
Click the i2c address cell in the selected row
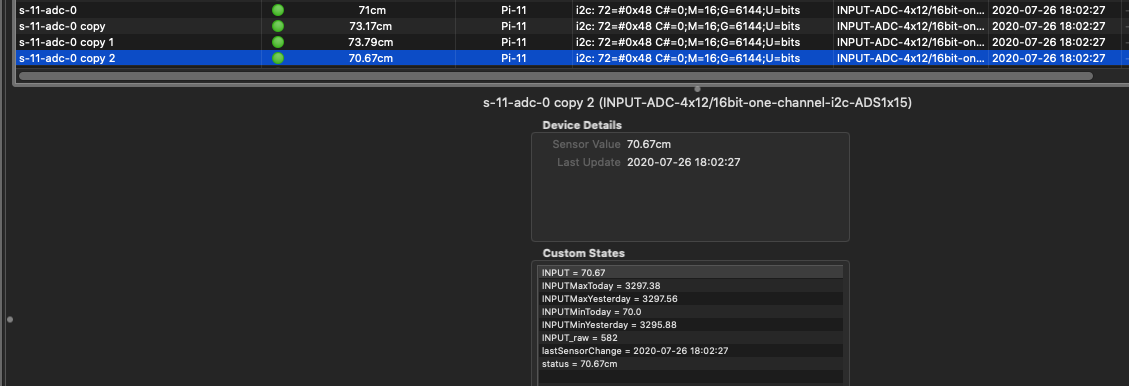click(x=688, y=58)
